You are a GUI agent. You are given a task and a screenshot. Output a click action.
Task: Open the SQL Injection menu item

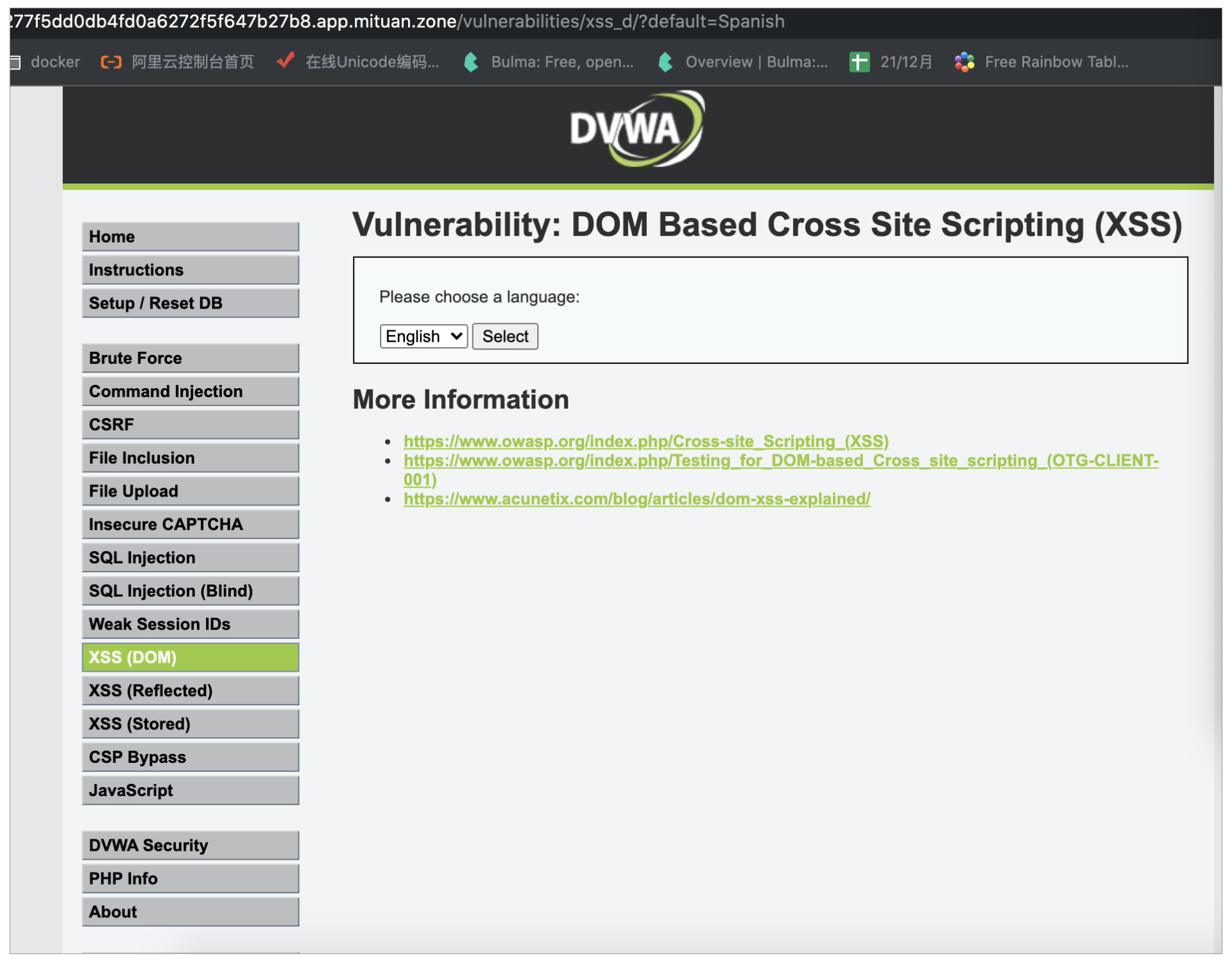(190, 558)
